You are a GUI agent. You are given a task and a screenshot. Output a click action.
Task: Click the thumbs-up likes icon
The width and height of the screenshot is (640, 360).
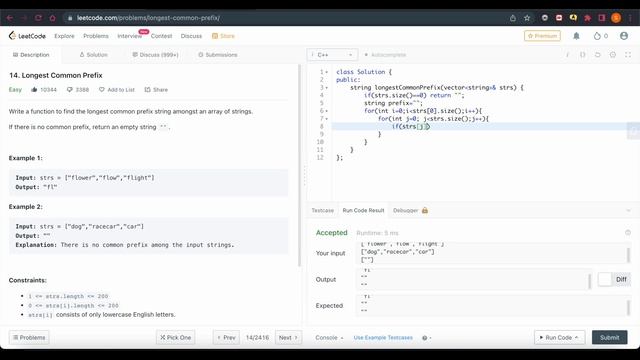tap(34, 89)
